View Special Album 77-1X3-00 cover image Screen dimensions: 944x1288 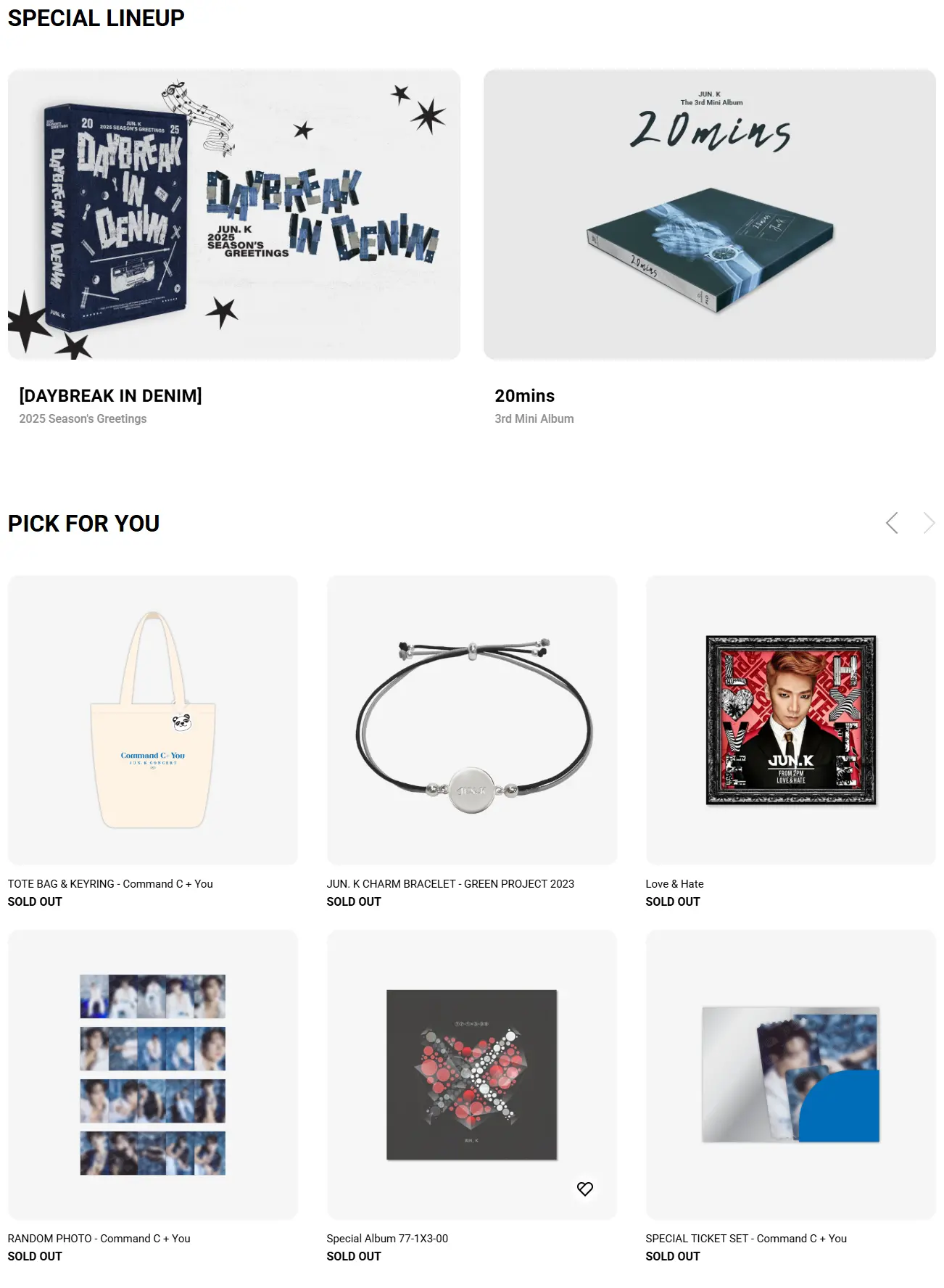point(472,1075)
